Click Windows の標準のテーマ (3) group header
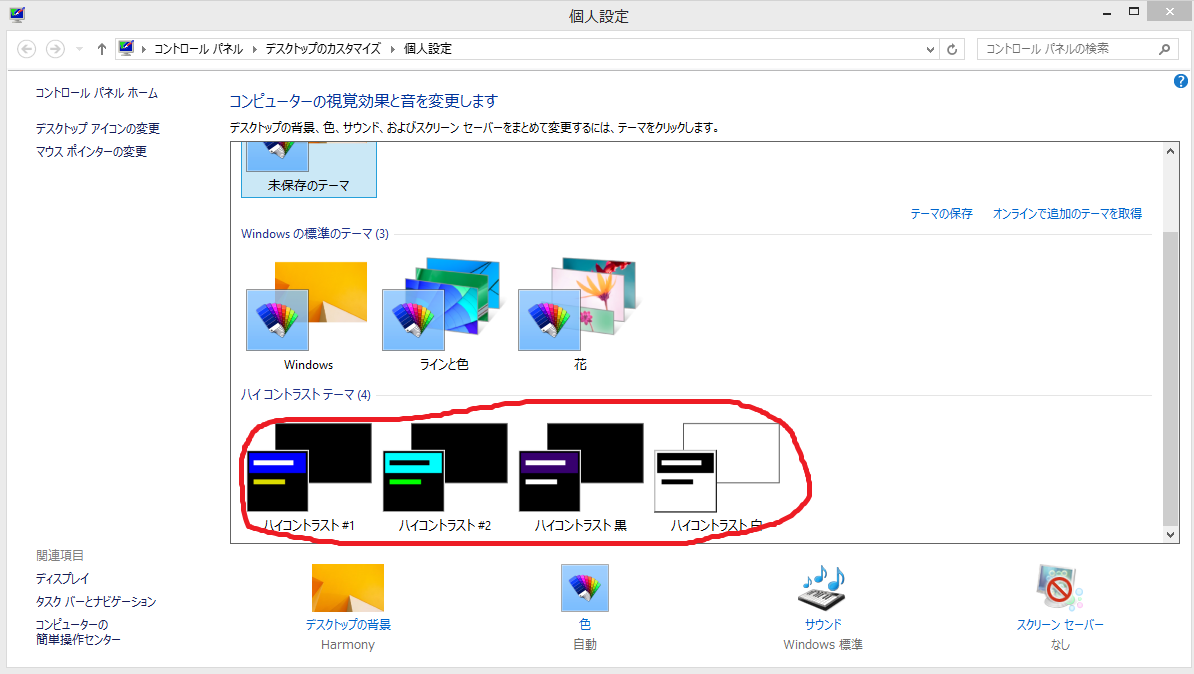 coord(314,234)
